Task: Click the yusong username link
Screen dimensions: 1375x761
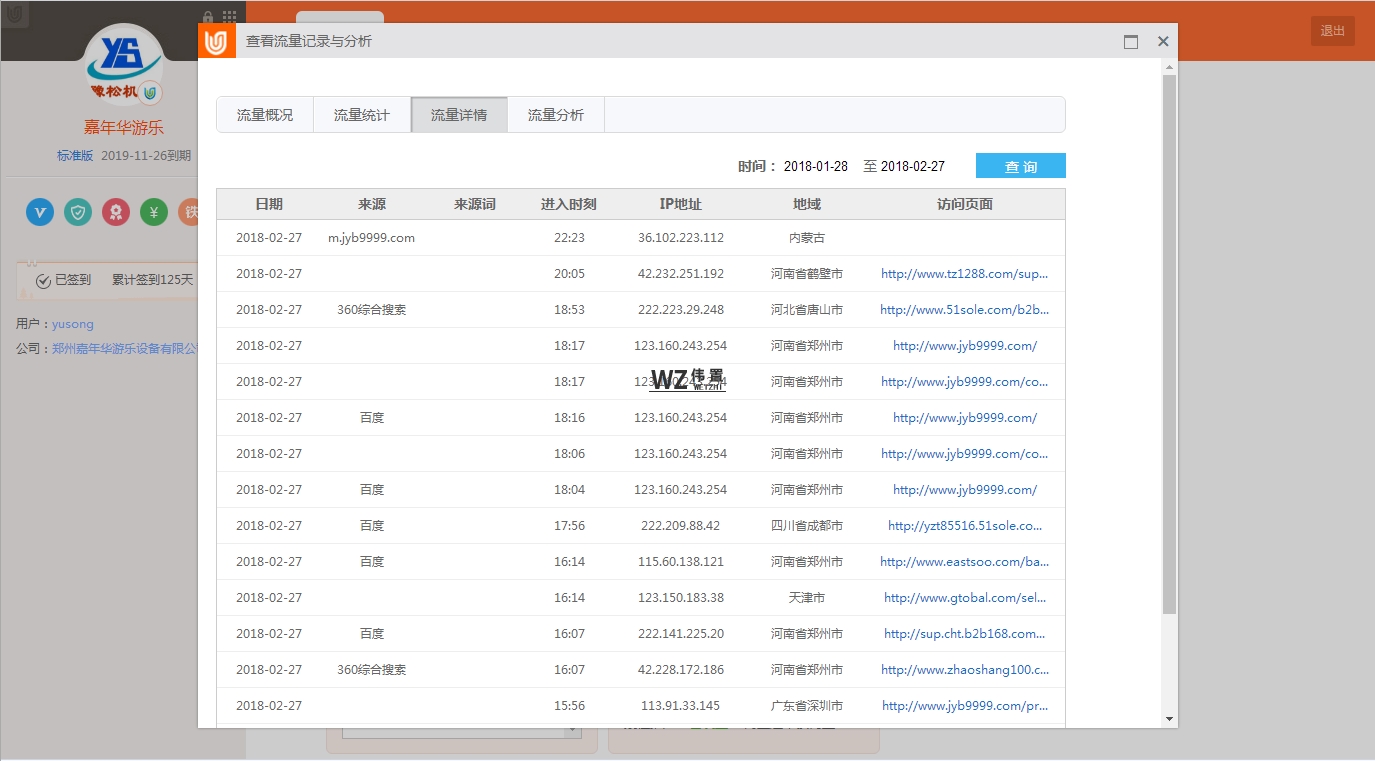Action: pos(73,324)
